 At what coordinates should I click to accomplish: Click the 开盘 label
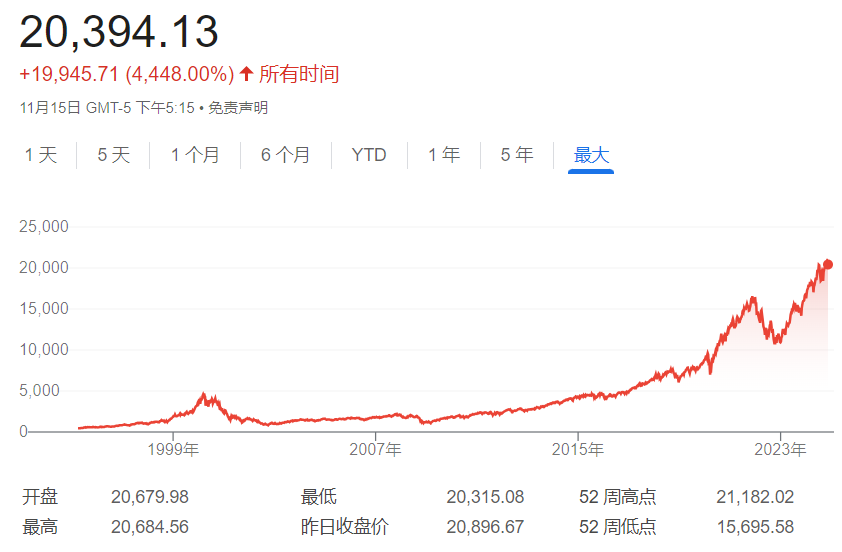click(40, 497)
